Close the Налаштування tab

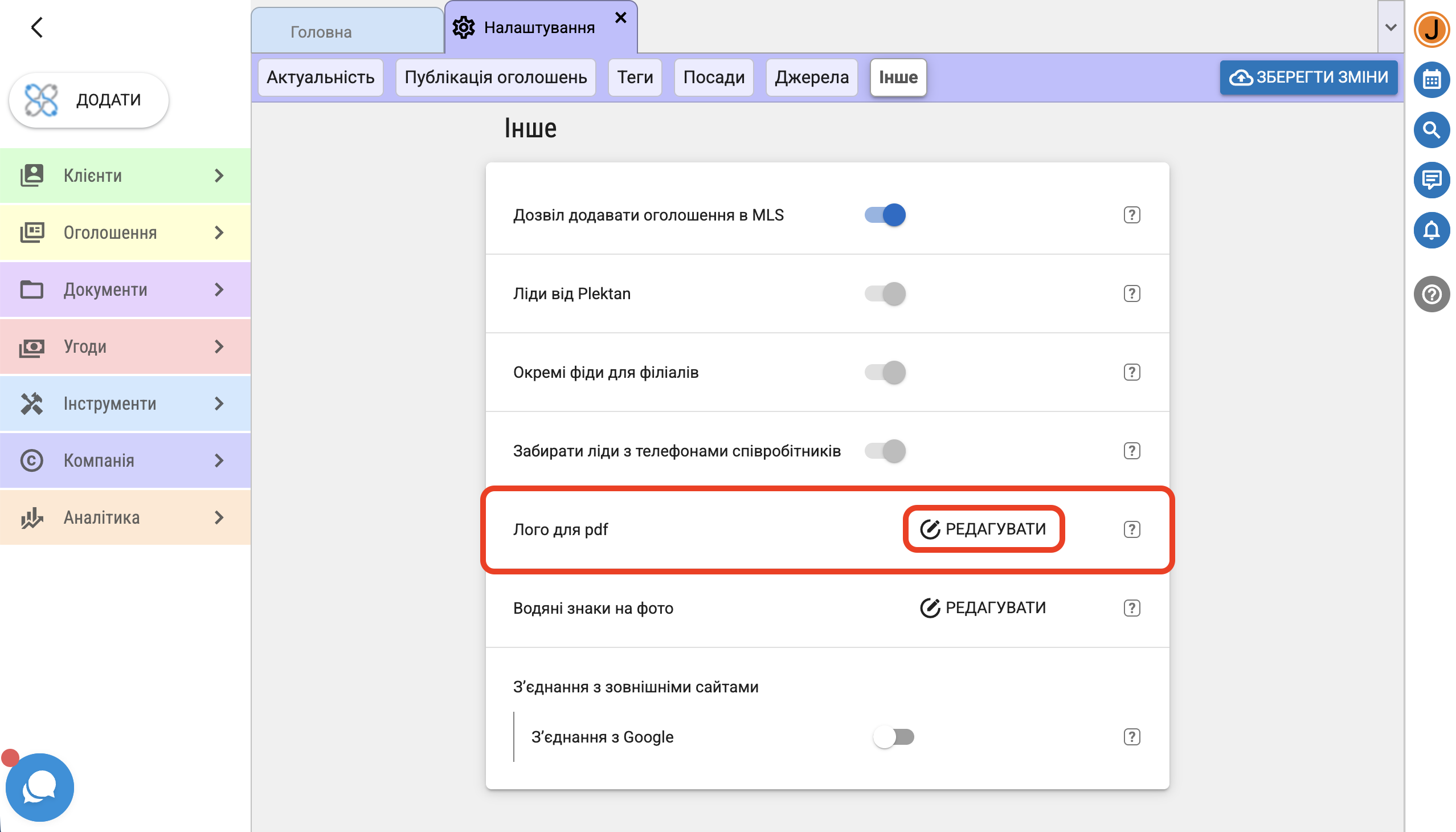pos(620,18)
